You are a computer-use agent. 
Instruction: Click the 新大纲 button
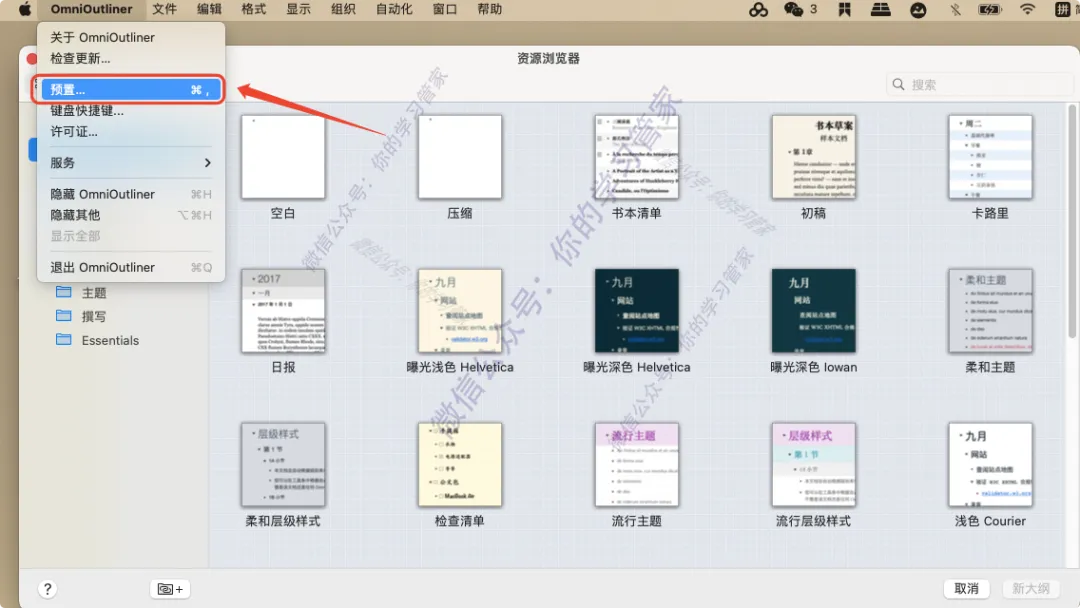[x=1030, y=589]
